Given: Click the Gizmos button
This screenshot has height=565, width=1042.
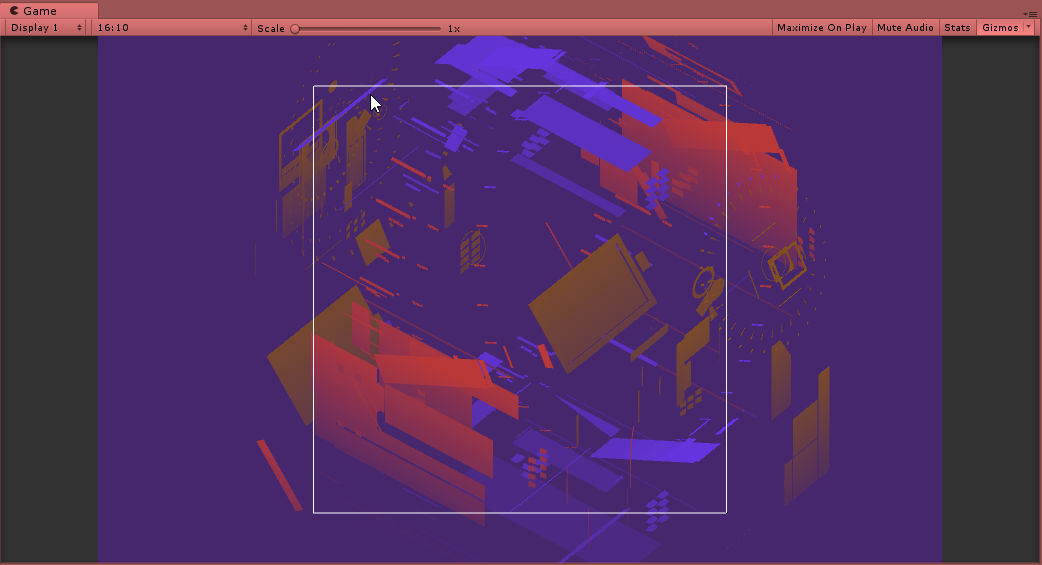Looking at the screenshot, I should click(x=999, y=28).
